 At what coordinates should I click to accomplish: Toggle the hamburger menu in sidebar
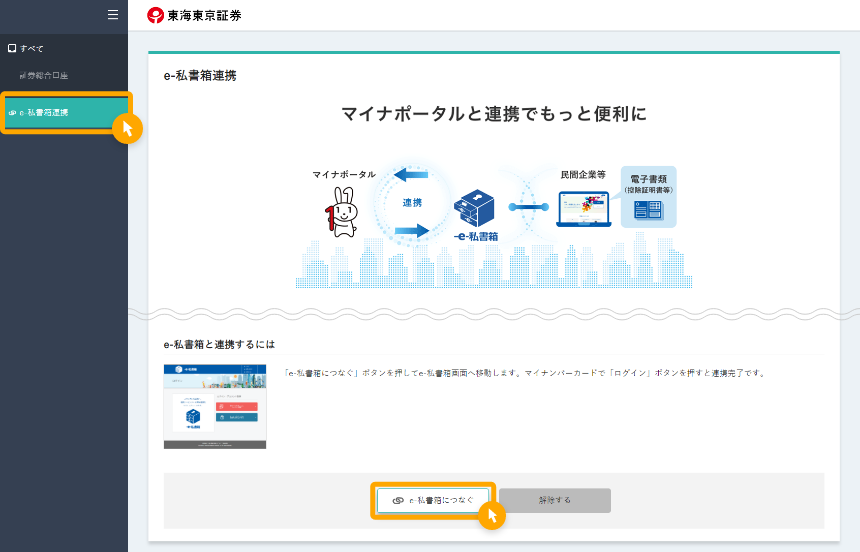tap(113, 15)
